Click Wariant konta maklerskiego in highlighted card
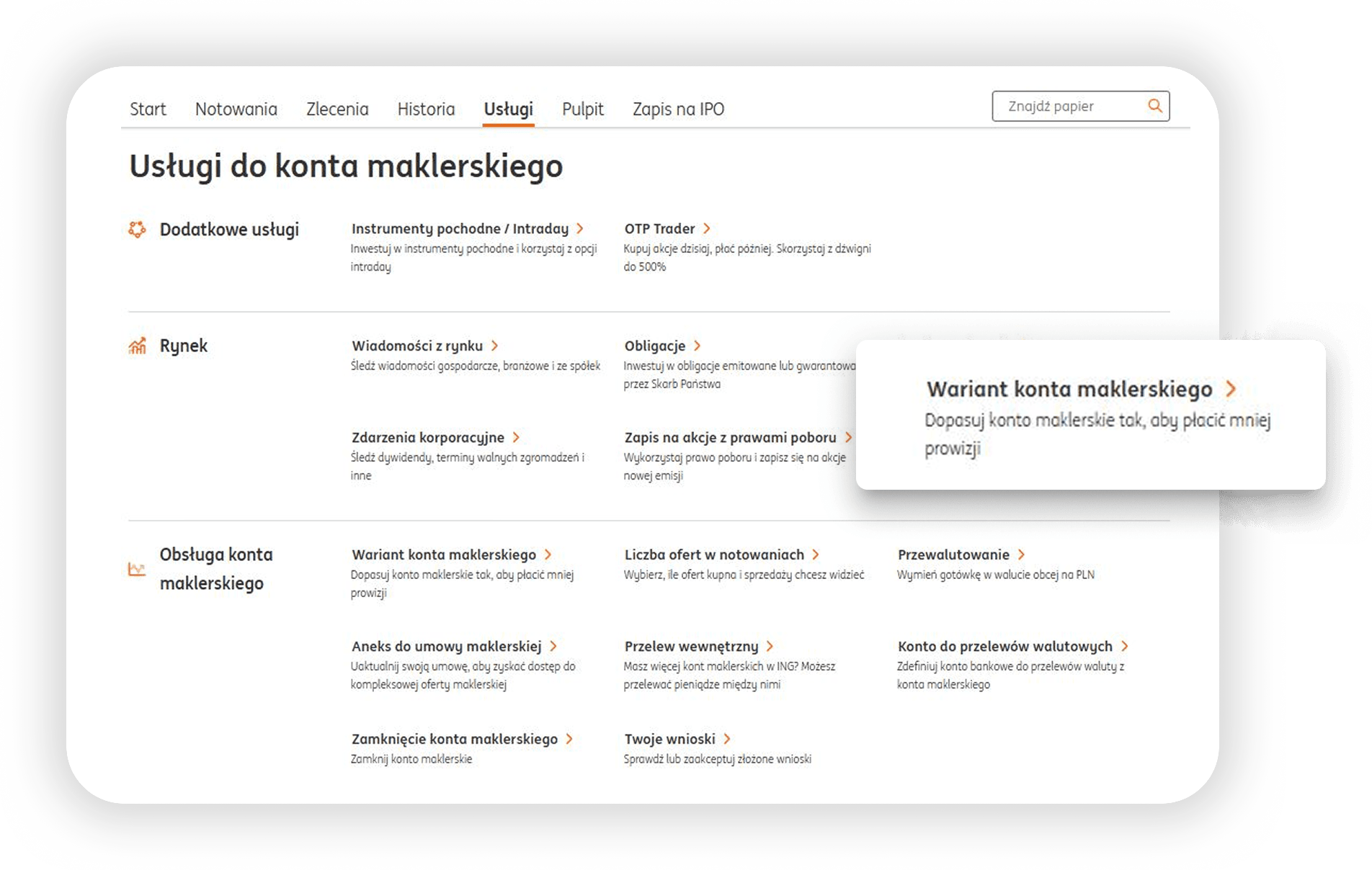1372x870 pixels. [x=1069, y=389]
